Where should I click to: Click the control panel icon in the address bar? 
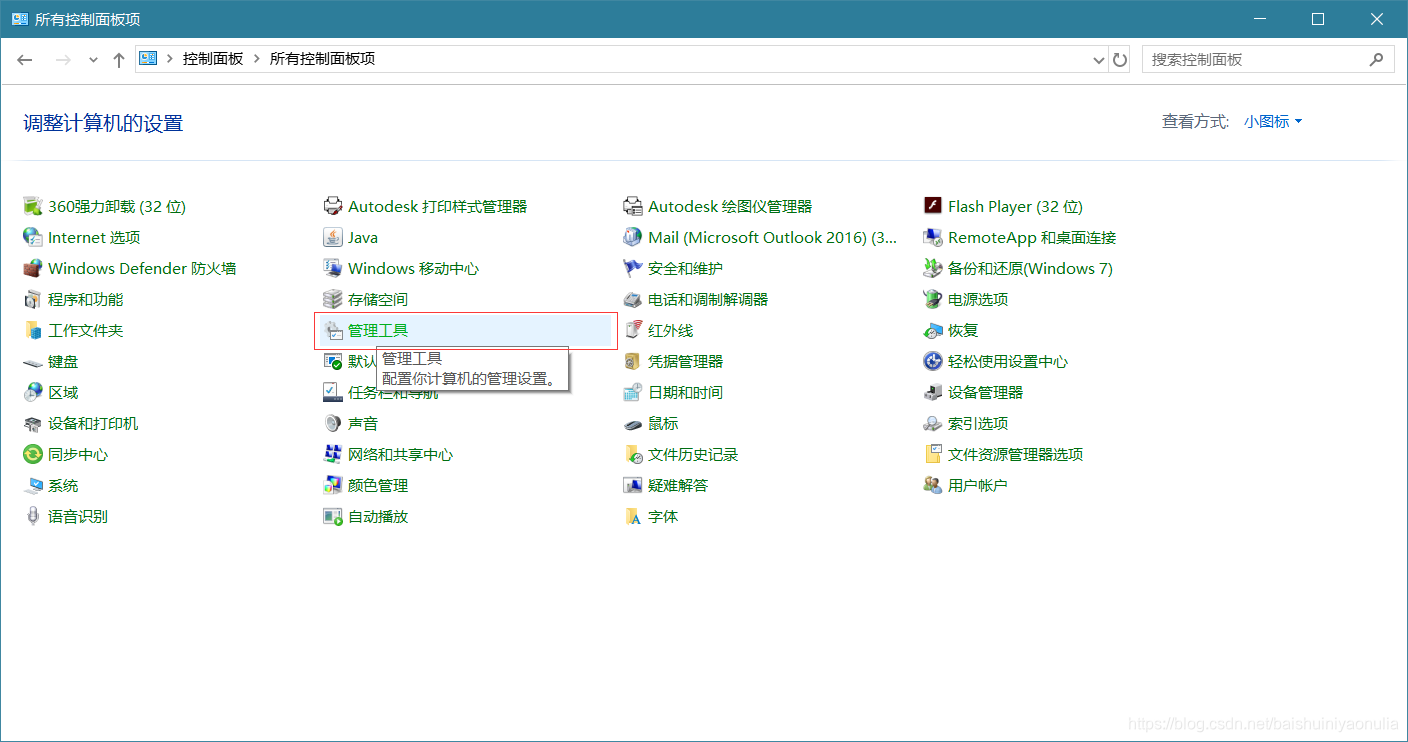pyautogui.click(x=149, y=59)
